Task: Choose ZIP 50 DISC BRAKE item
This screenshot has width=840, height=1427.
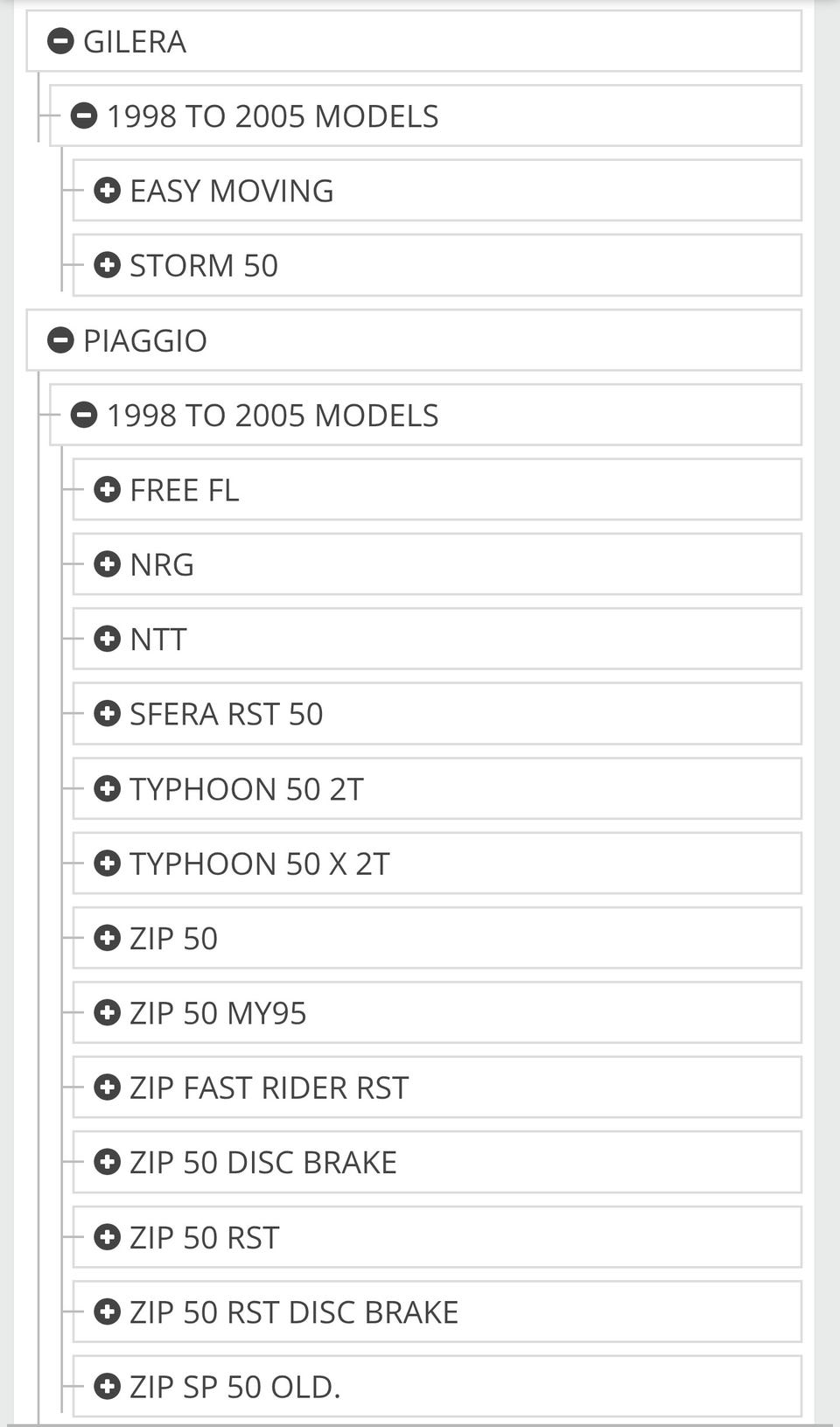Action: pyautogui.click(x=262, y=1163)
